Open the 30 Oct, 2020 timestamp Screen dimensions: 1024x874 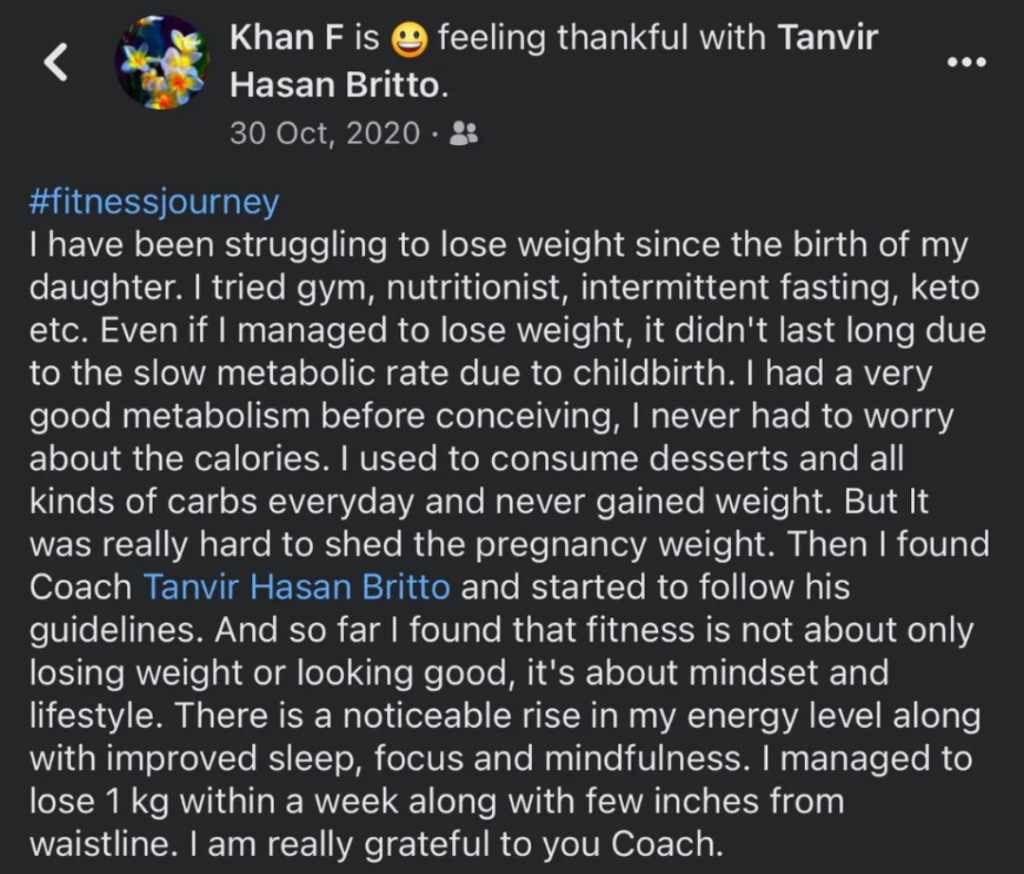click(325, 133)
